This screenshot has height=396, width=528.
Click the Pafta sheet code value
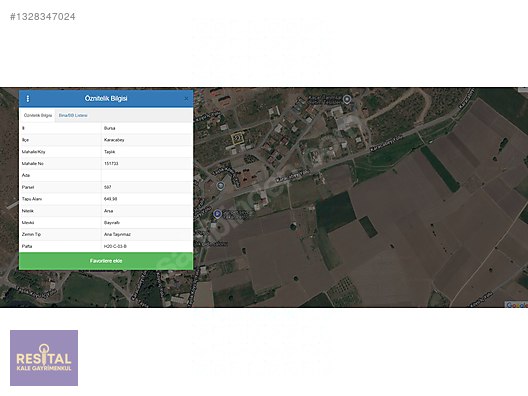click(115, 246)
